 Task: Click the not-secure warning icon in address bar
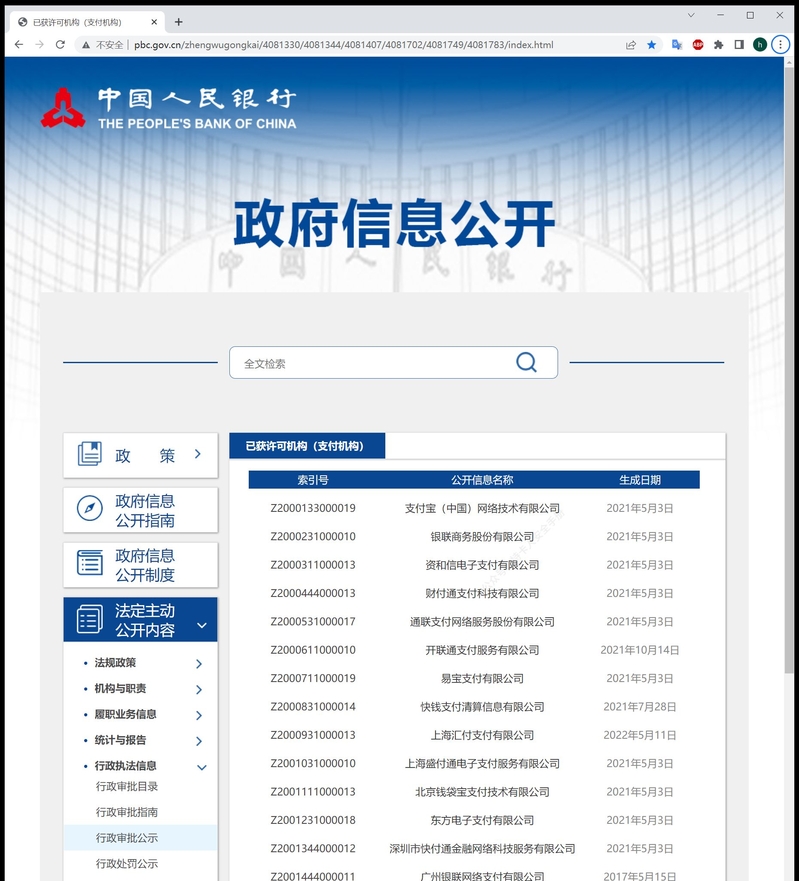point(86,45)
